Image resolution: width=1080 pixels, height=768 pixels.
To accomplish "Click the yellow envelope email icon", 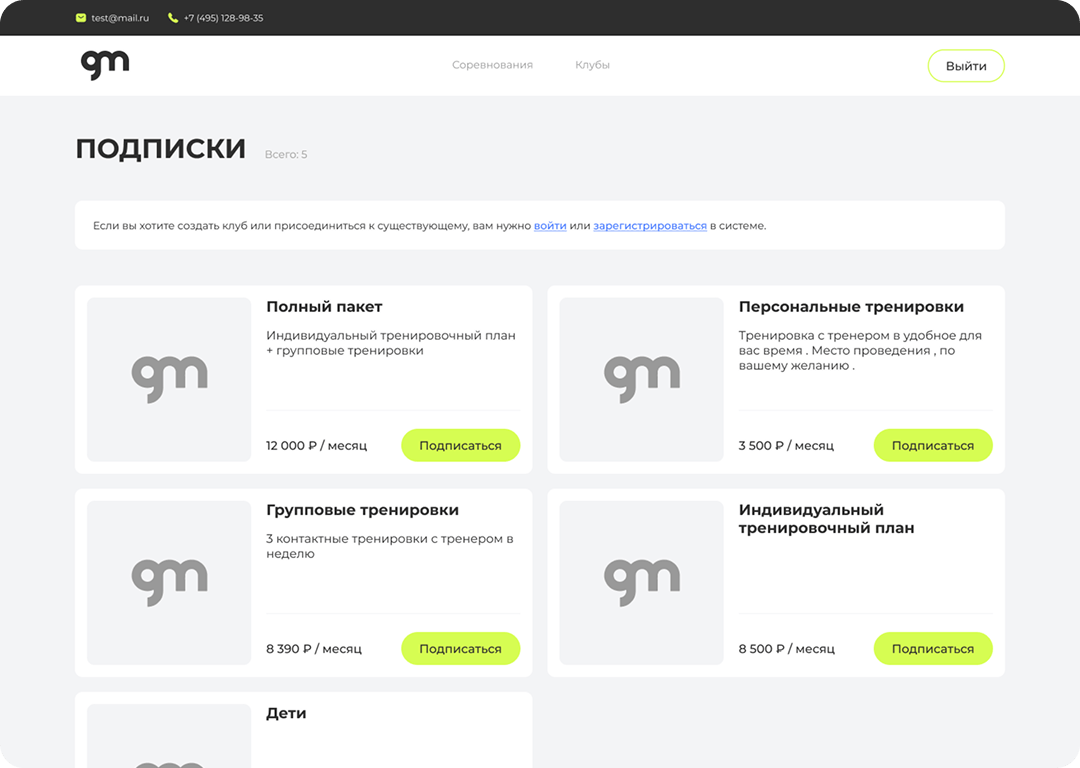I will point(81,18).
